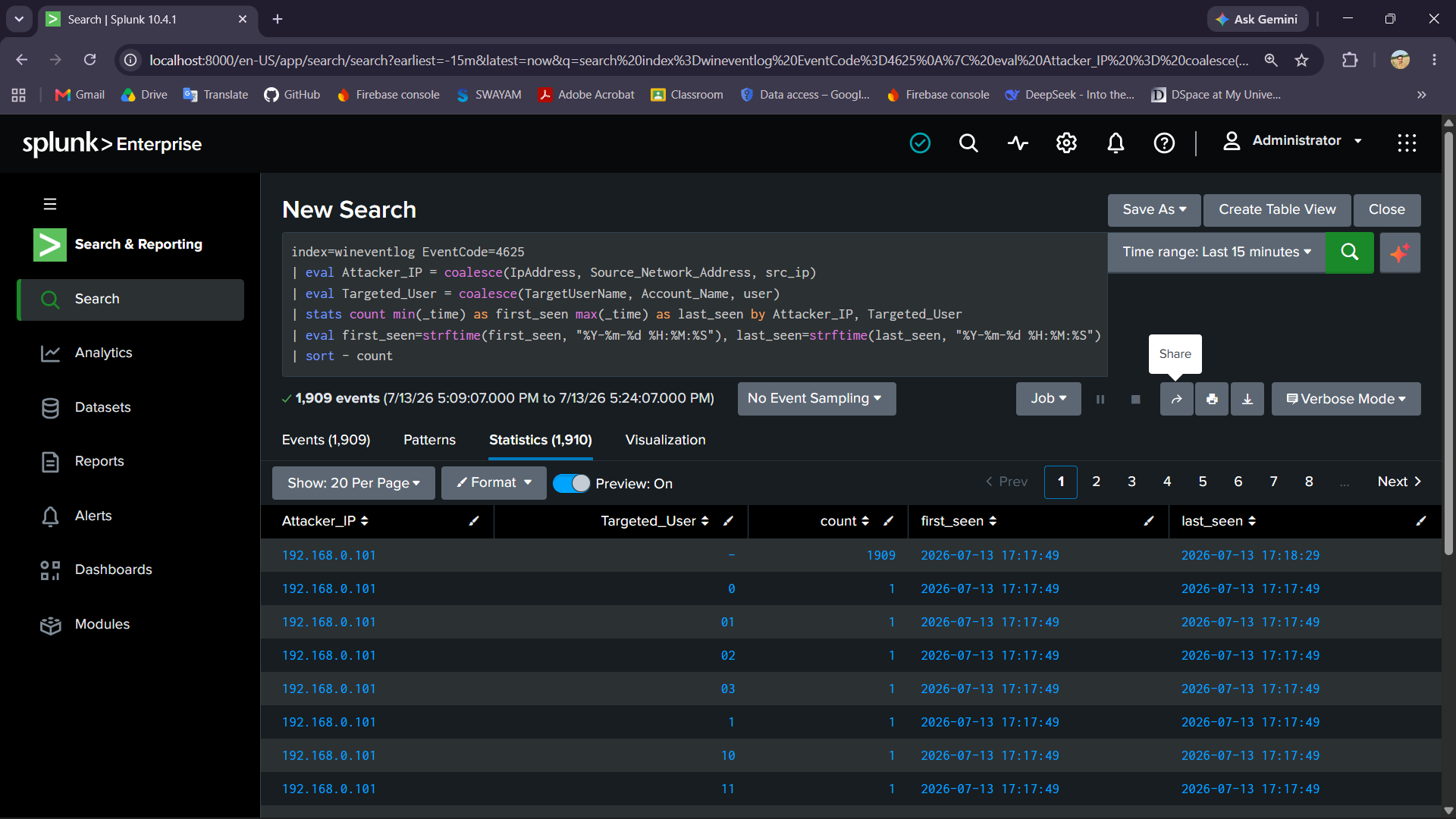The height and width of the screenshot is (819, 1456).
Task: Reload the browser page
Action: (89, 60)
